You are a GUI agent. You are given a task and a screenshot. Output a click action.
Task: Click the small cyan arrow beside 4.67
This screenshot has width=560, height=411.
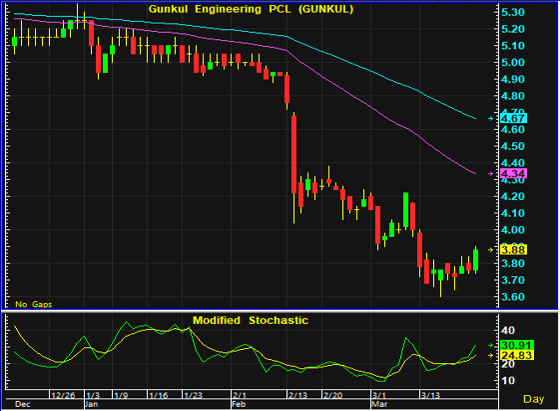click(x=491, y=118)
